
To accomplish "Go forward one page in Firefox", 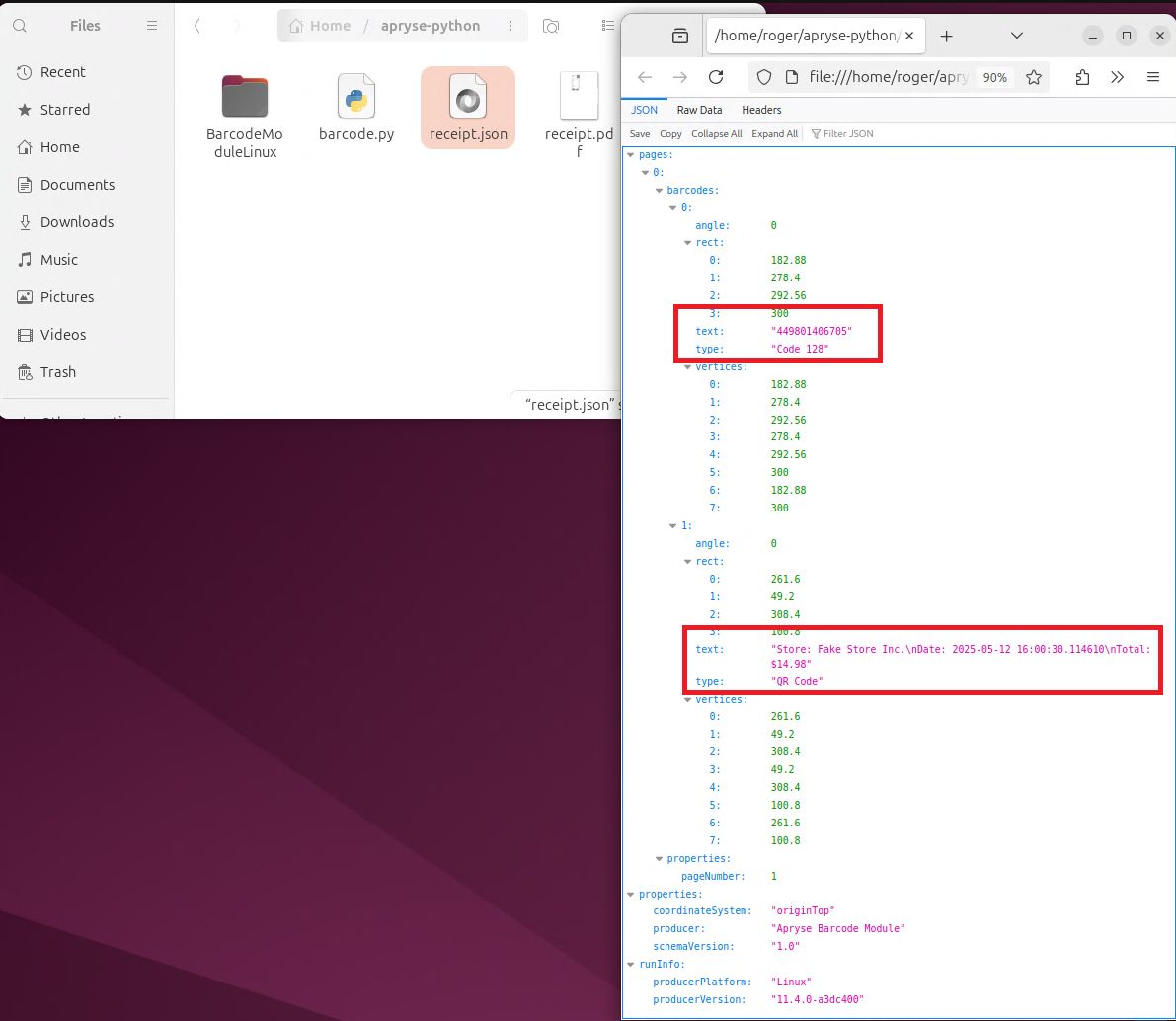I will pos(679,77).
